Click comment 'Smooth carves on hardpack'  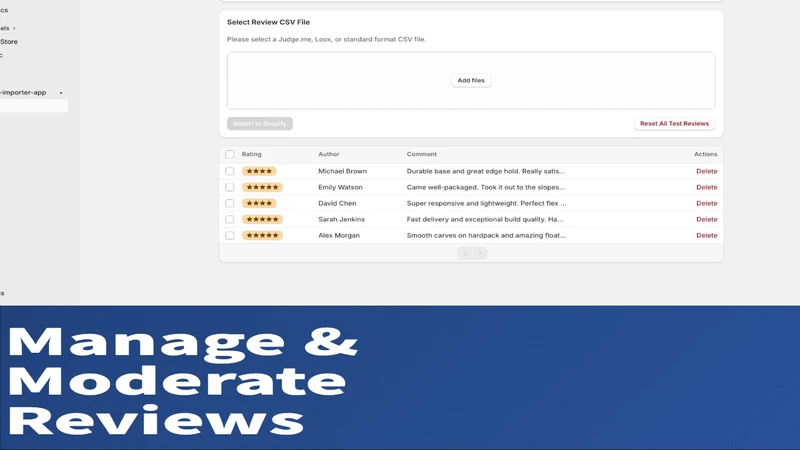(486, 236)
